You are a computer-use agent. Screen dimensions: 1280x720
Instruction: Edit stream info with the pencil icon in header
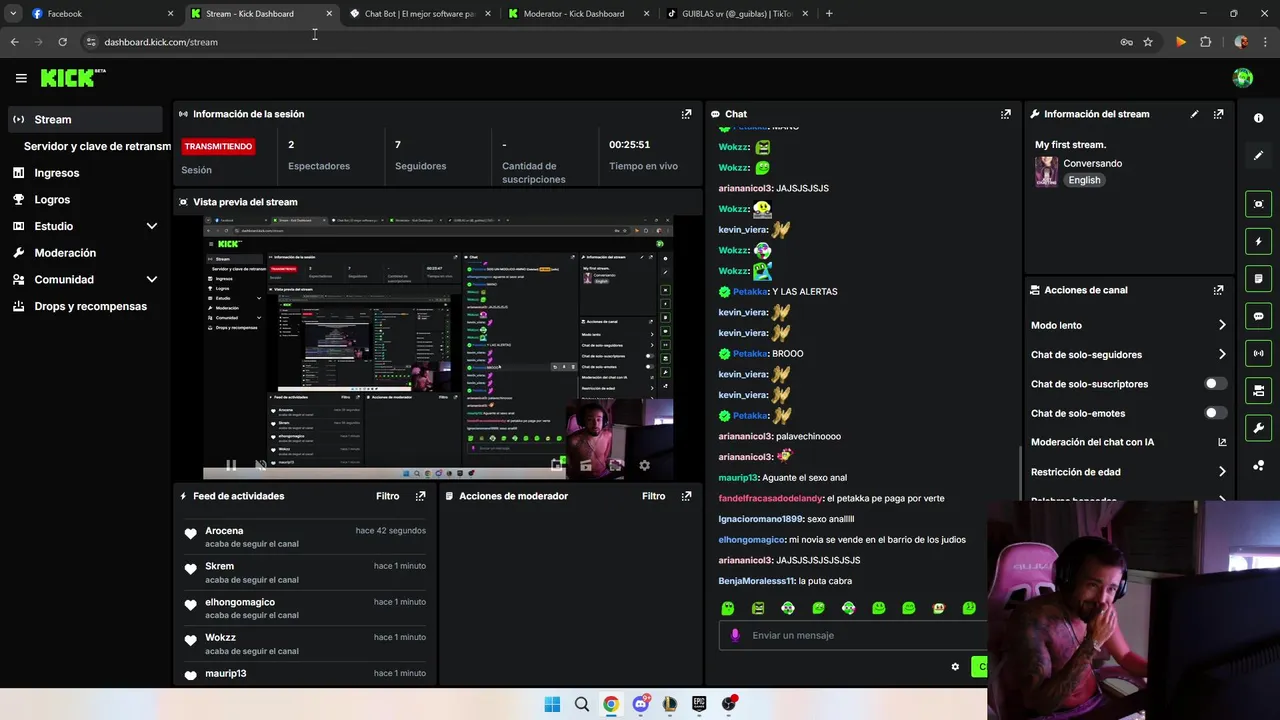[x=1194, y=114]
